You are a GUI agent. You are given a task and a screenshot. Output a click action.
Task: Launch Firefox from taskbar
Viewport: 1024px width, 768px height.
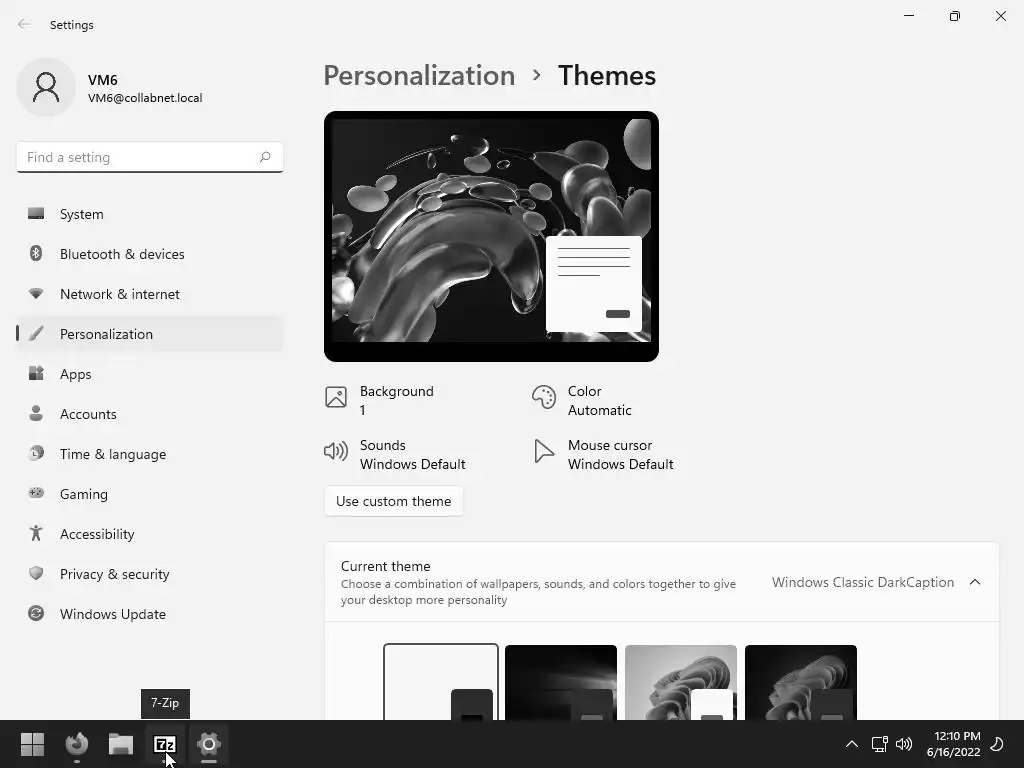coord(77,744)
